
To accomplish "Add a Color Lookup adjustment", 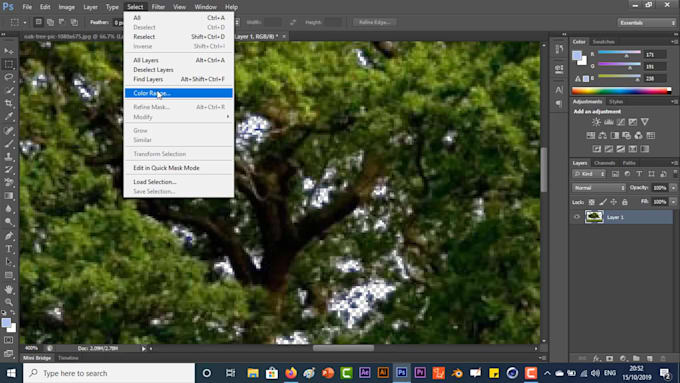I will (651, 136).
